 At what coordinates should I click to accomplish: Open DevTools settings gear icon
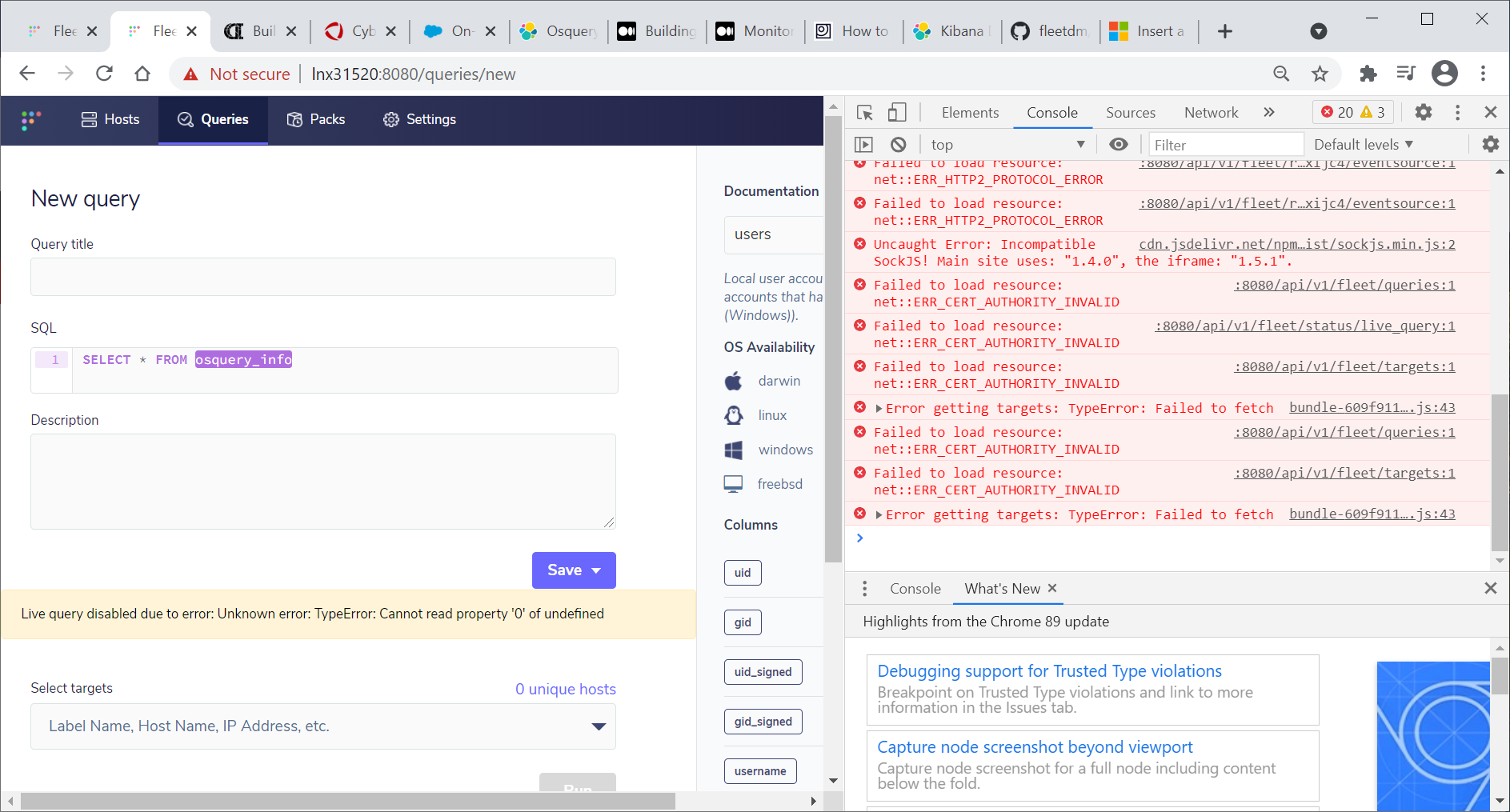coord(1423,112)
